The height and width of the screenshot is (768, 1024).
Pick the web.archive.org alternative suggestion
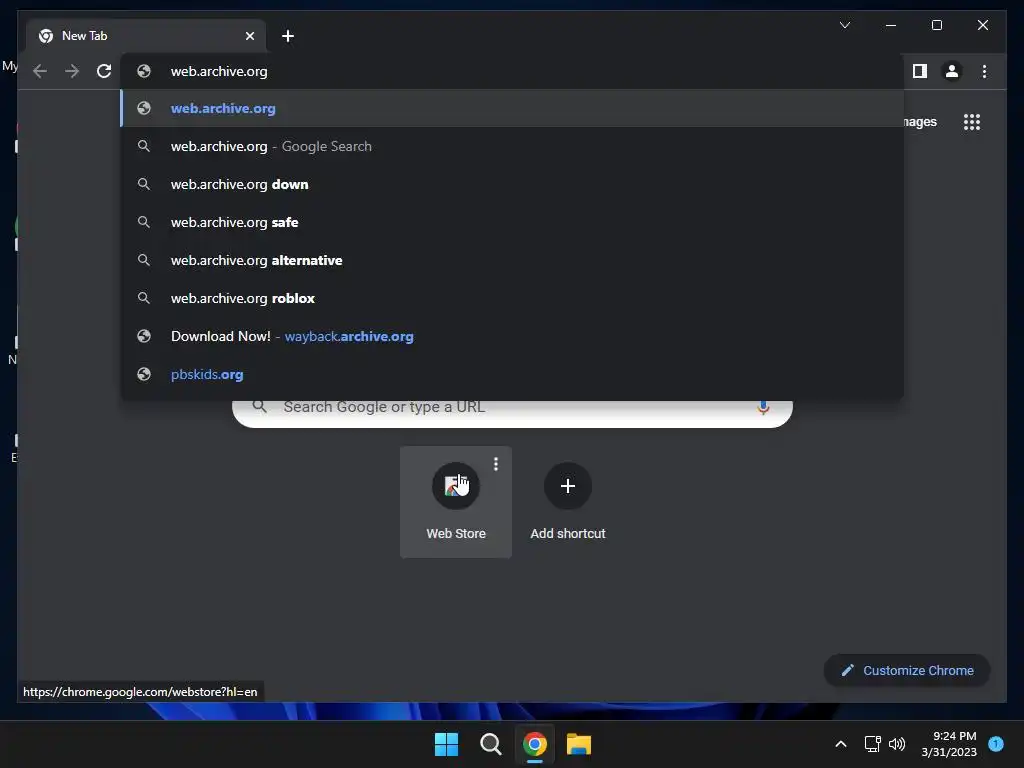[512, 260]
